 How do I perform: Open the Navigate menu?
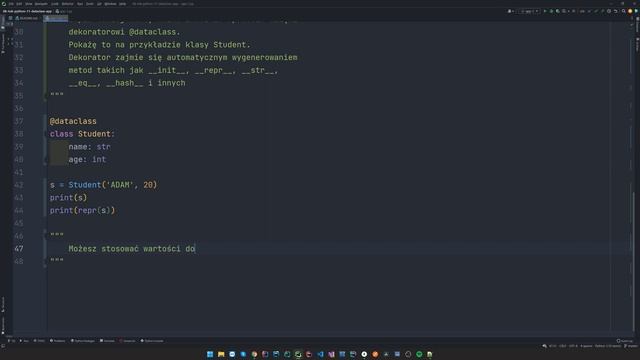point(41,4)
